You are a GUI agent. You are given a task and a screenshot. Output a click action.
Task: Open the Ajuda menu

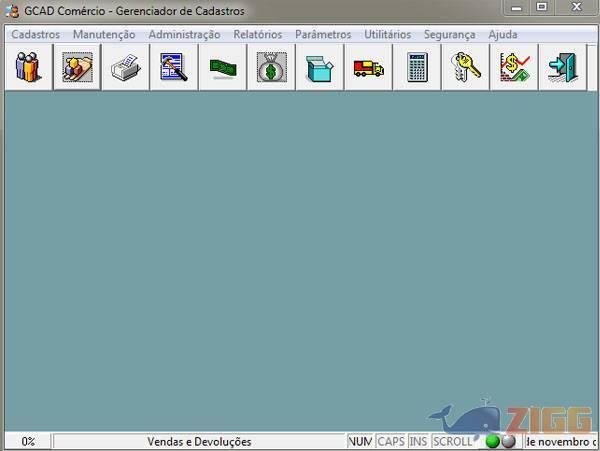503,34
